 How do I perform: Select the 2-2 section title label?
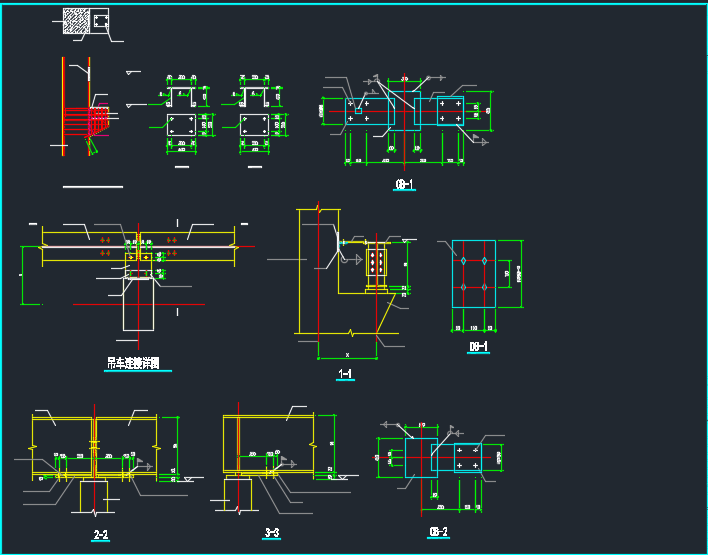[x=101, y=535]
